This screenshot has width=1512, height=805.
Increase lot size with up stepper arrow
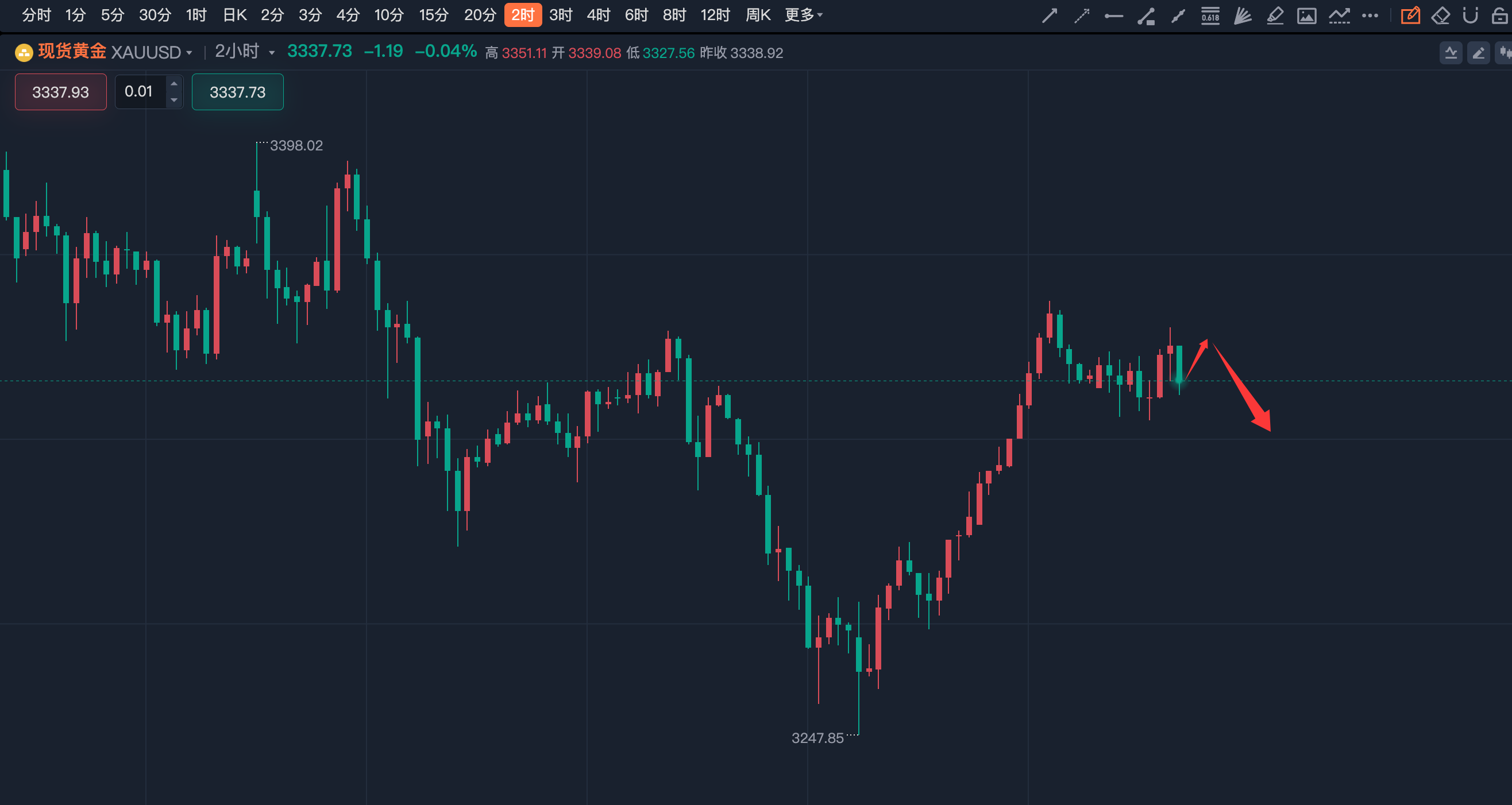tap(173, 84)
